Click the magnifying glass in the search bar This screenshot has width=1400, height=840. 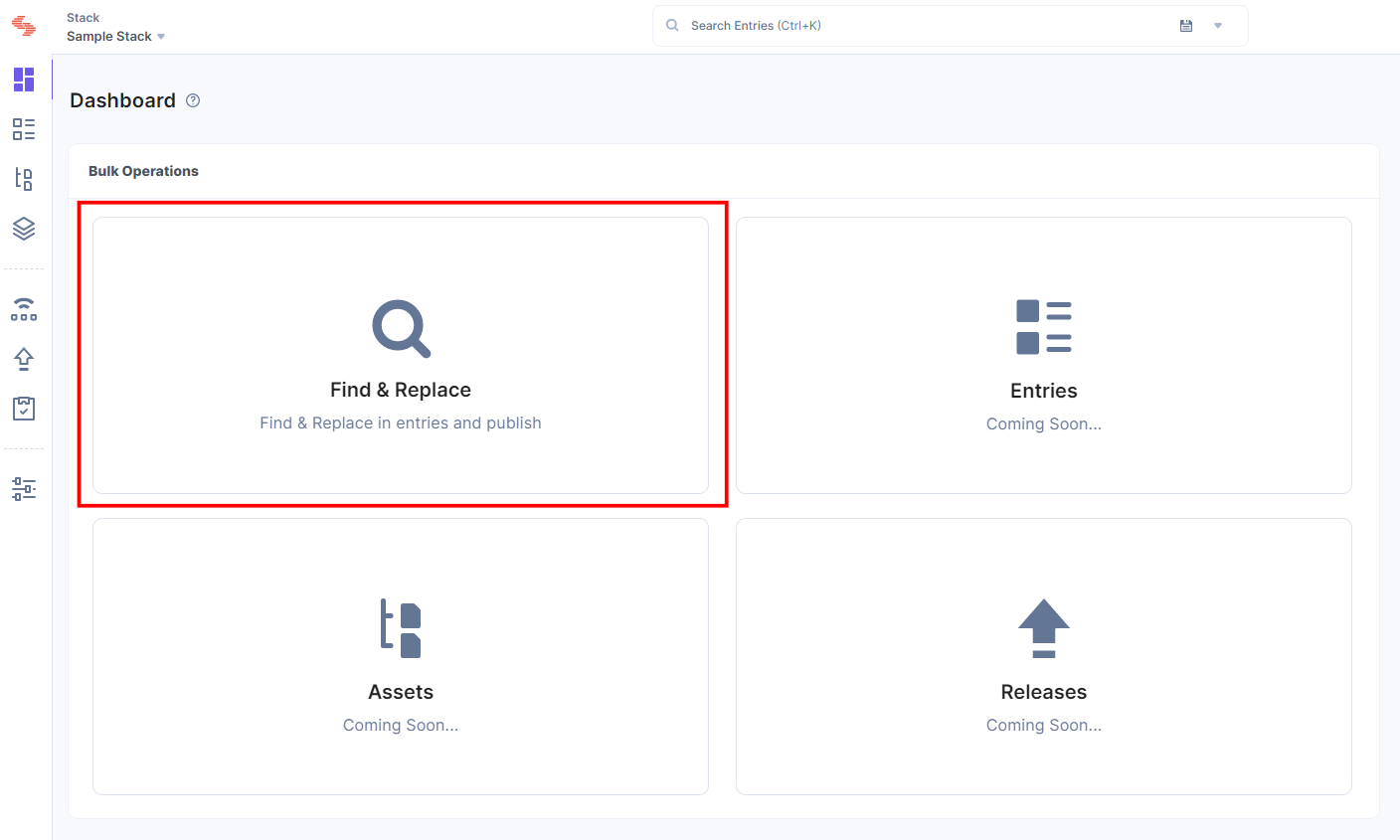click(671, 25)
